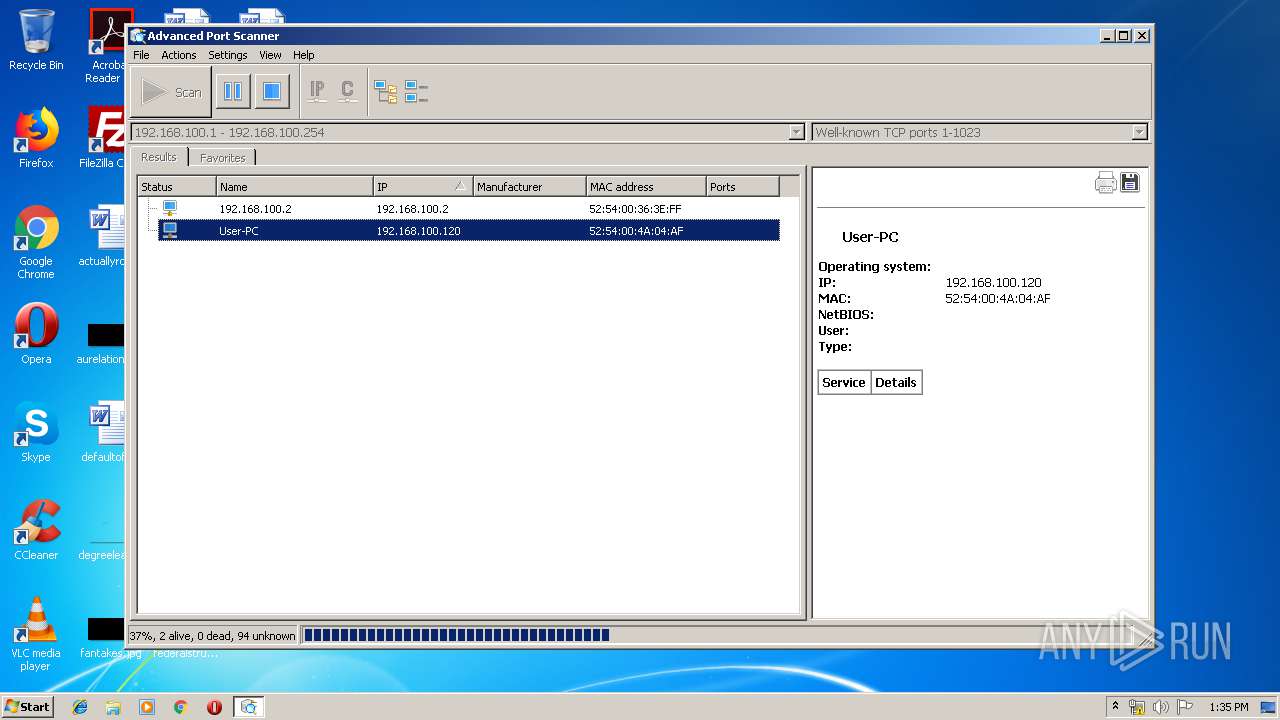This screenshot has height=720, width=1280.
Task: Start scanning with the Scan button
Action: click(170, 92)
